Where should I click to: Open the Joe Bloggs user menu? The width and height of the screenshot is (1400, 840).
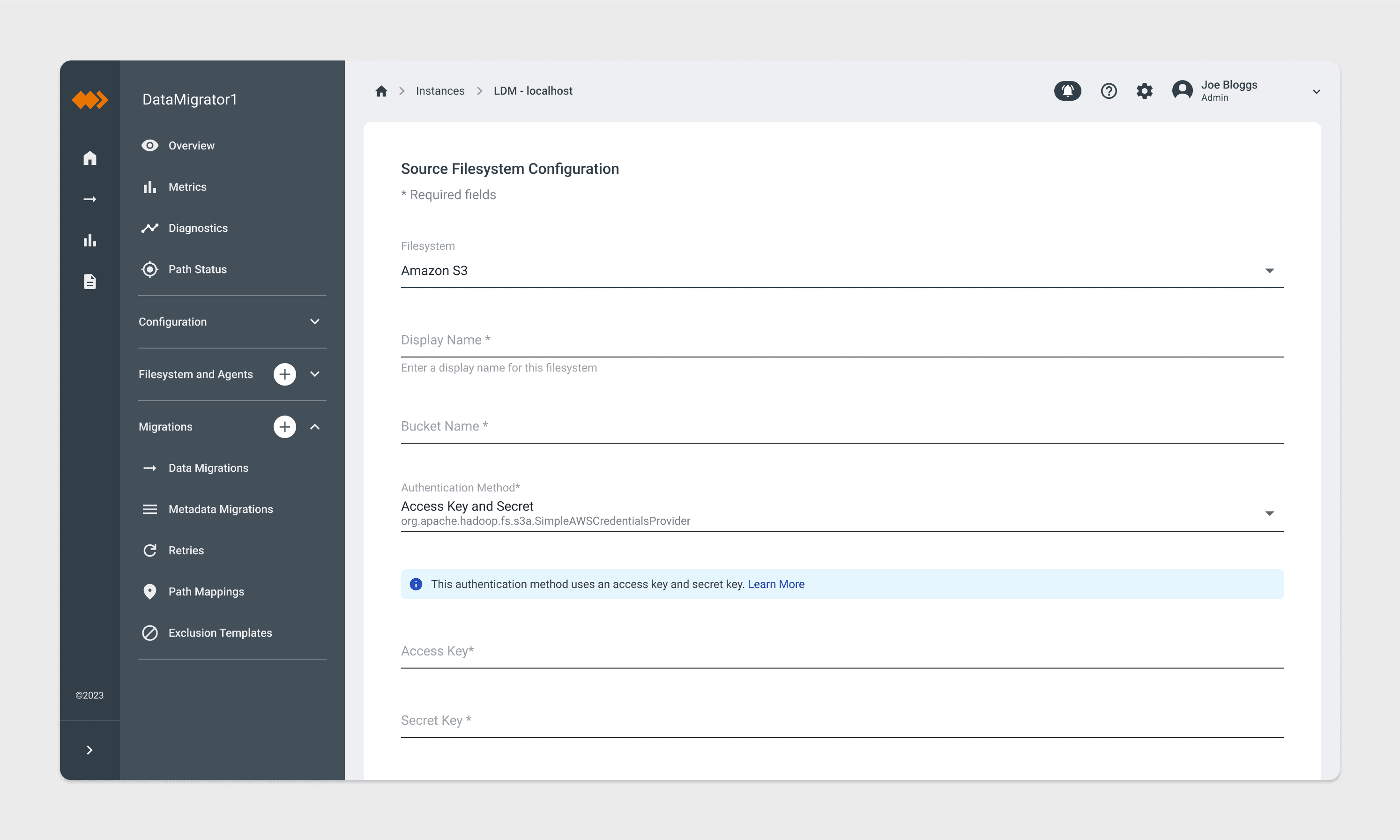1316,91
